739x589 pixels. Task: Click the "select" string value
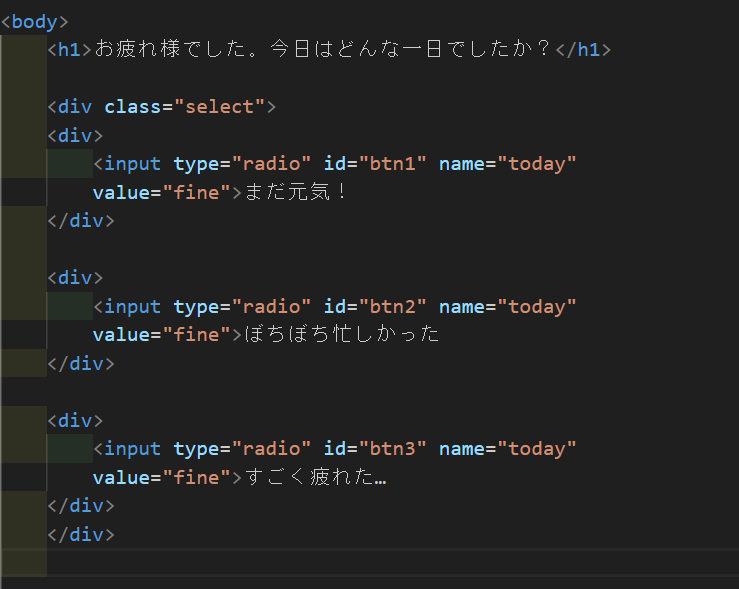[219, 107]
